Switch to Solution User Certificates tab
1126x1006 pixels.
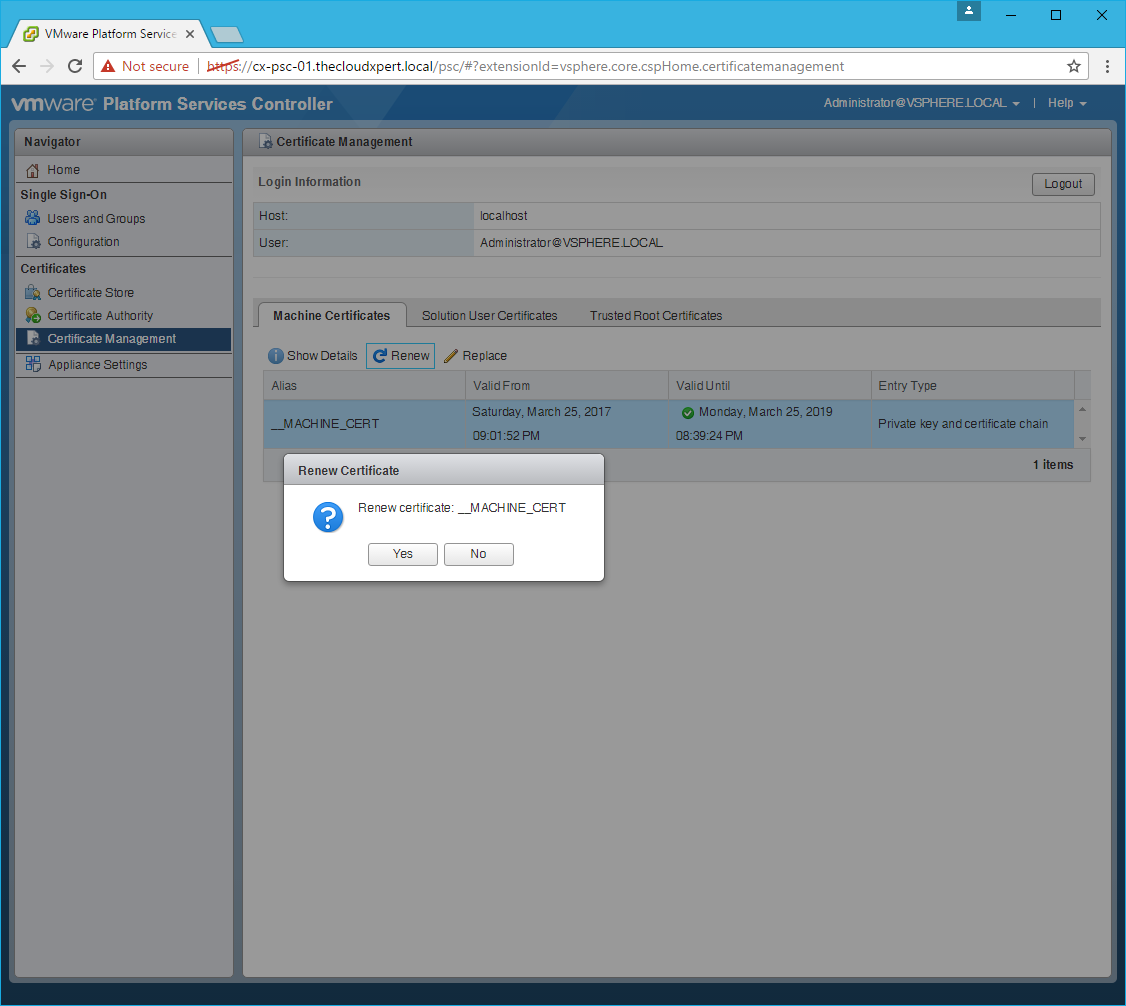(489, 315)
